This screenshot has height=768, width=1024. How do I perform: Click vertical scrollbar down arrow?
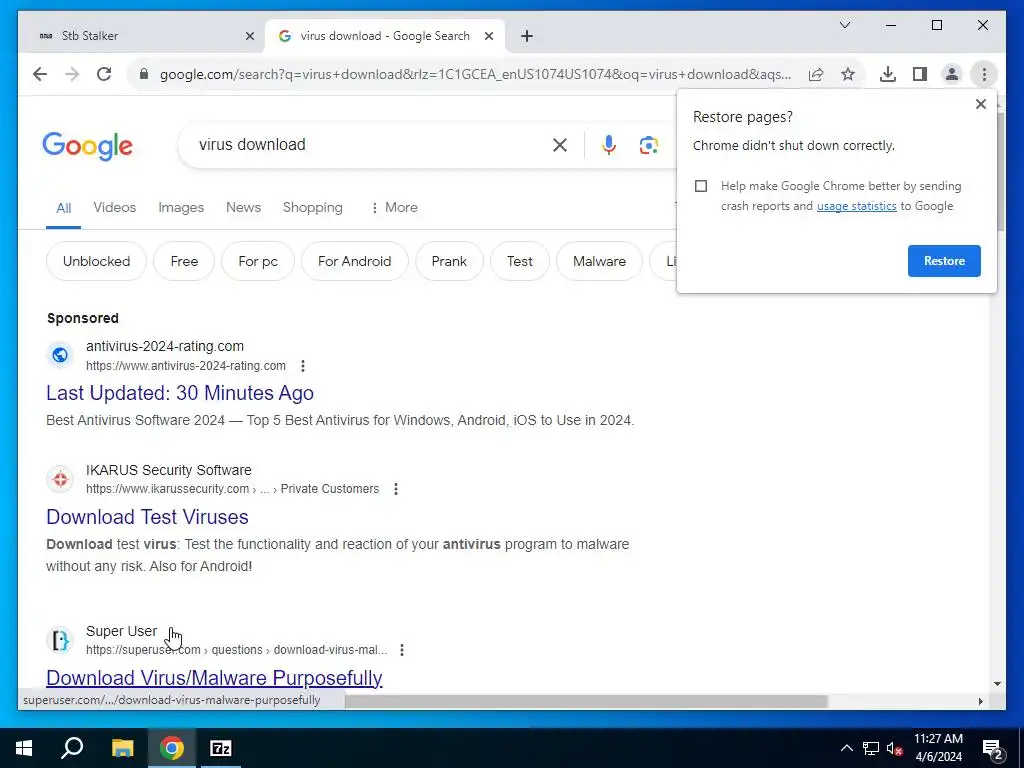(x=997, y=684)
